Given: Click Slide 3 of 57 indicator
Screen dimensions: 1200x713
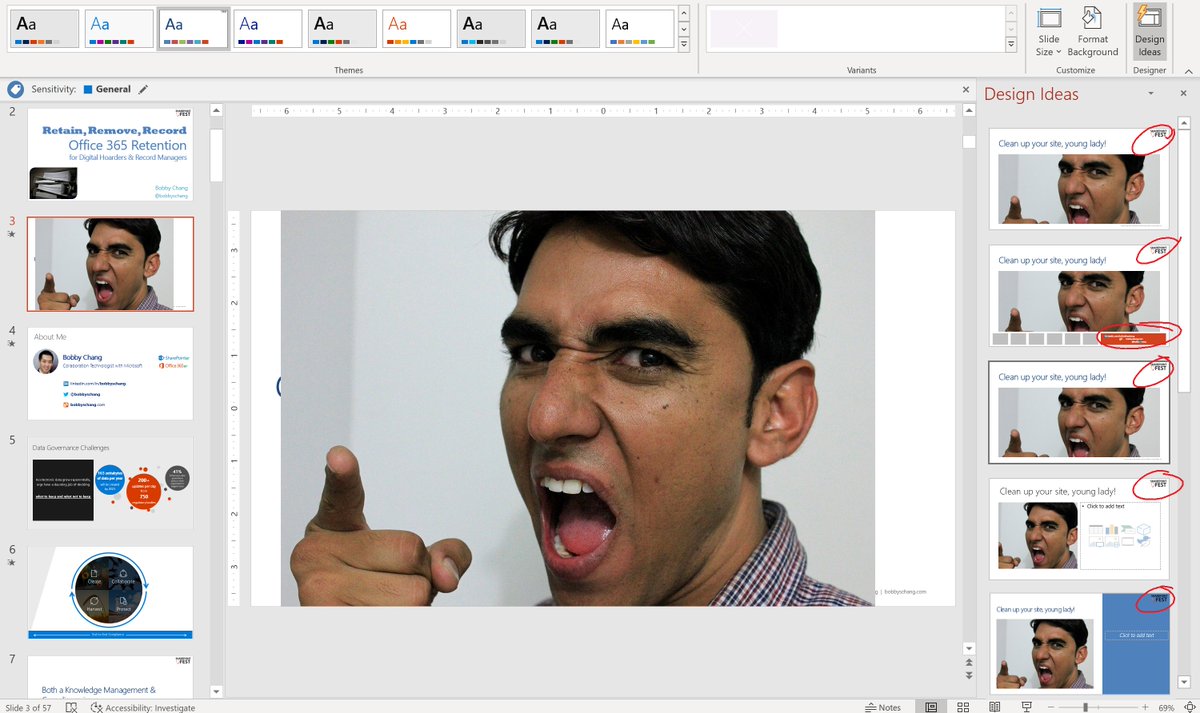Looking at the screenshot, I should [28, 707].
